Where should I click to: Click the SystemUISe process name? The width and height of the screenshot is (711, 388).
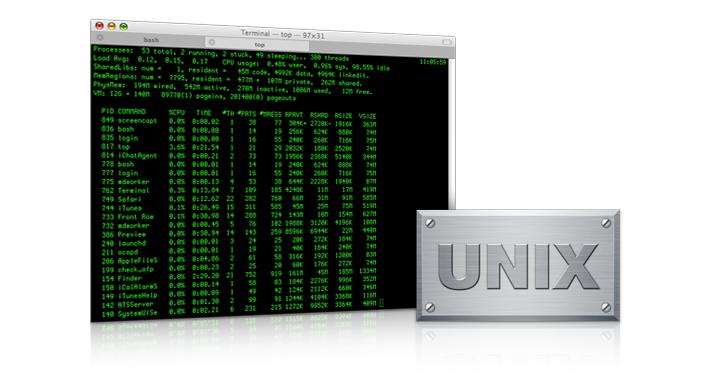click(137, 313)
